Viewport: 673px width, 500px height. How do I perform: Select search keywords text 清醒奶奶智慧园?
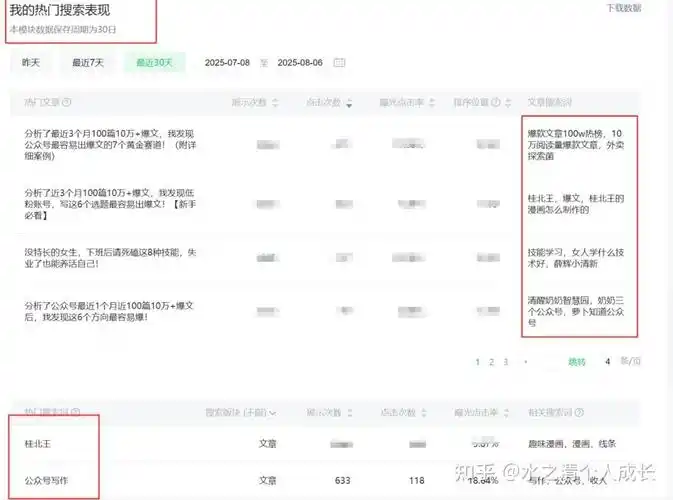tap(576, 311)
